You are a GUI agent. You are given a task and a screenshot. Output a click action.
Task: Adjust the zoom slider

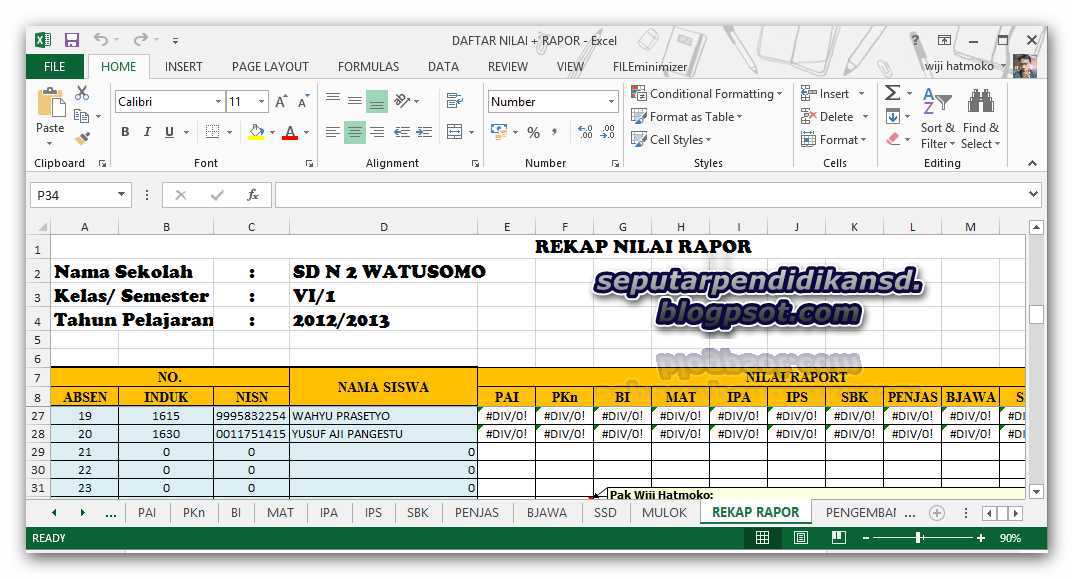pyautogui.click(x=919, y=537)
